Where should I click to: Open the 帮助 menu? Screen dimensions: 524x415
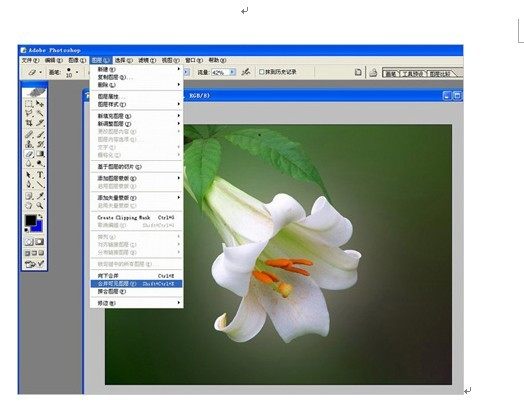pyautogui.click(x=218, y=60)
